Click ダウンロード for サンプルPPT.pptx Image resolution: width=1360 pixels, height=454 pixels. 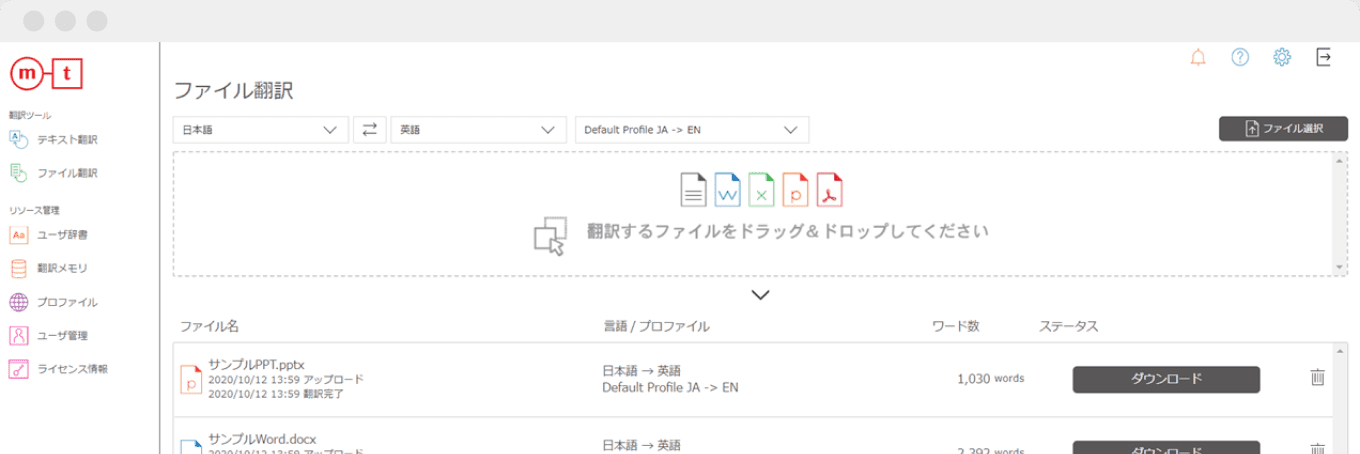click(1166, 379)
